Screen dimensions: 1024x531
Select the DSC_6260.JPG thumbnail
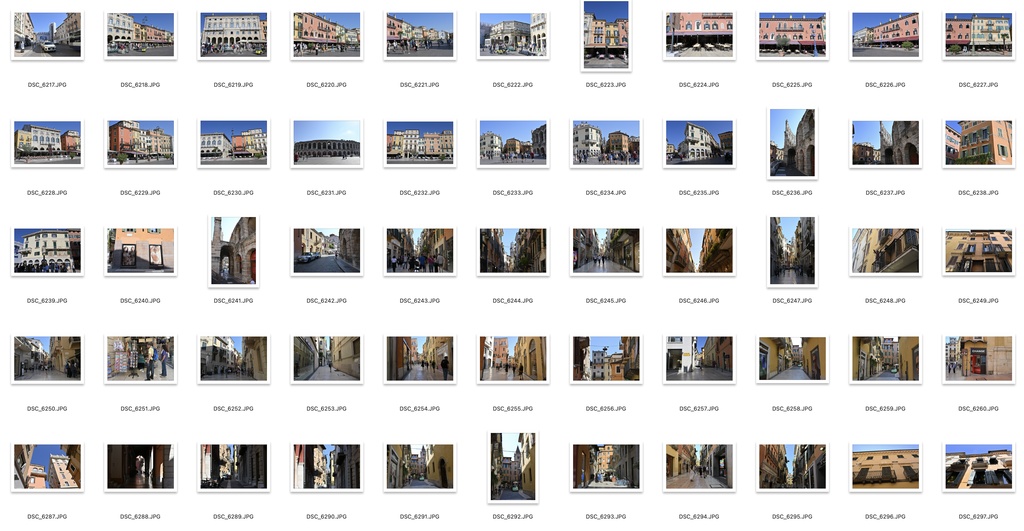(x=978, y=359)
